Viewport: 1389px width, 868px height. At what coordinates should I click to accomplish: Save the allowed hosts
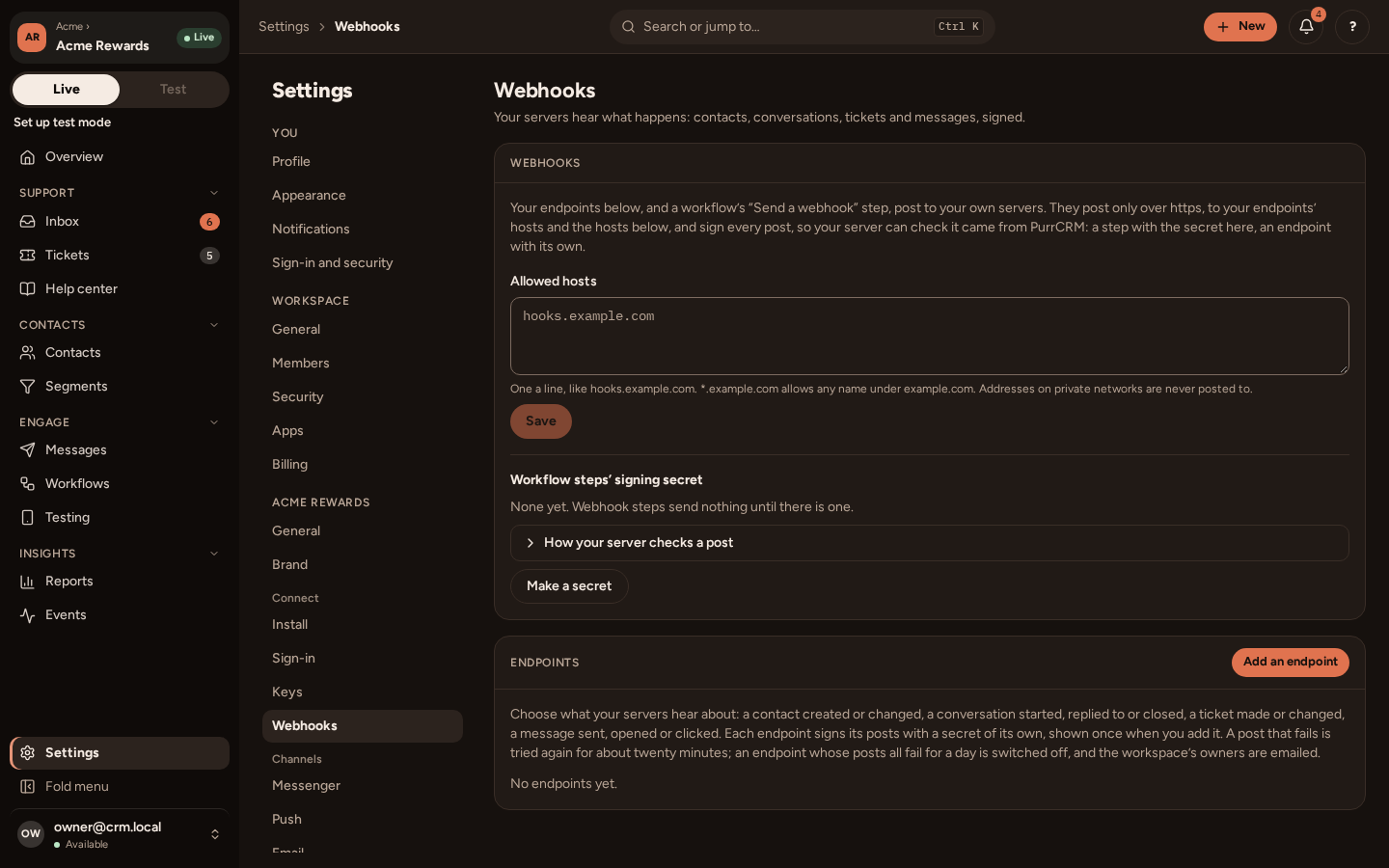pos(541,421)
